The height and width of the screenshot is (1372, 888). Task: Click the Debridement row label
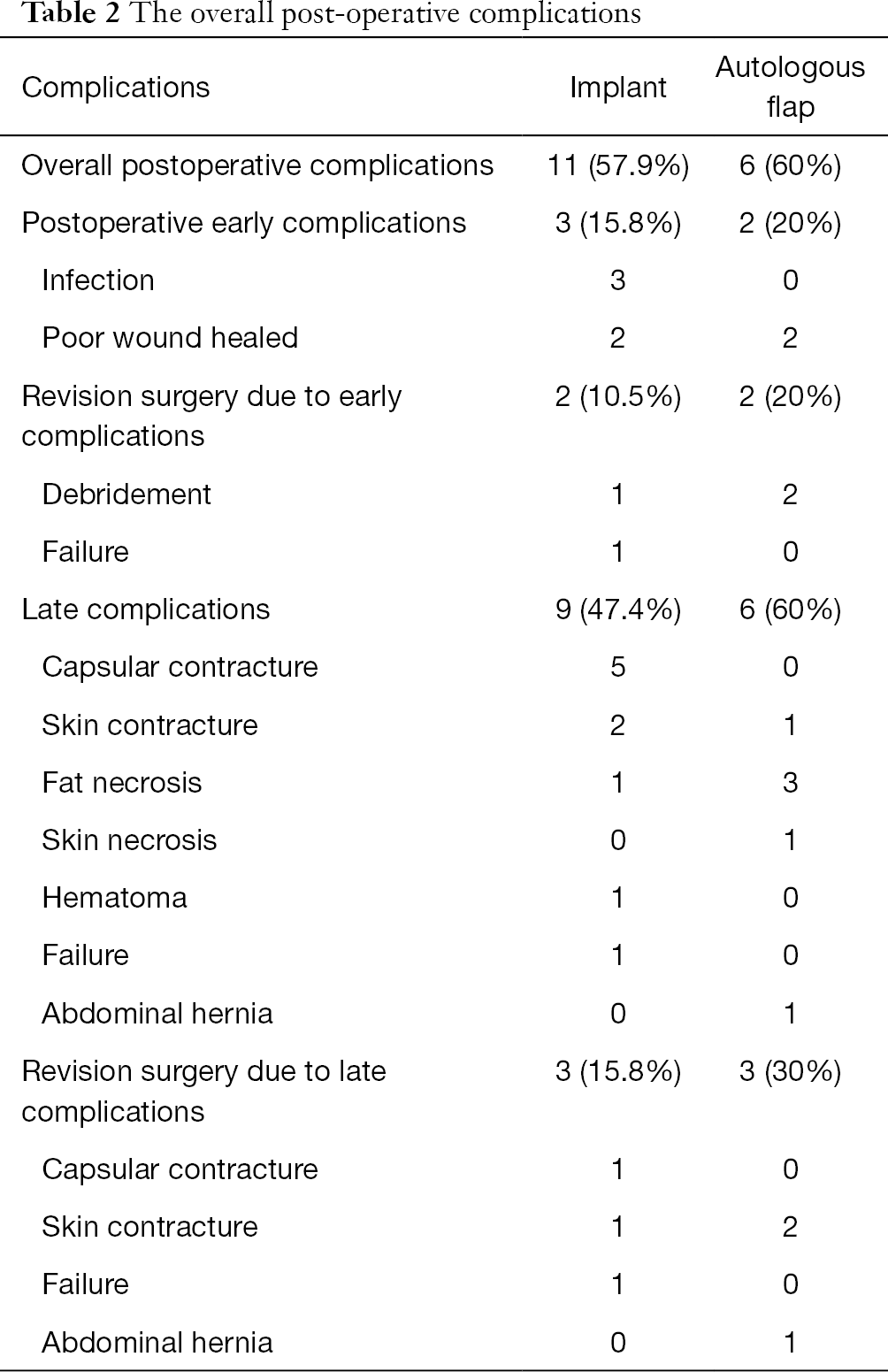(x=126, y=494)
